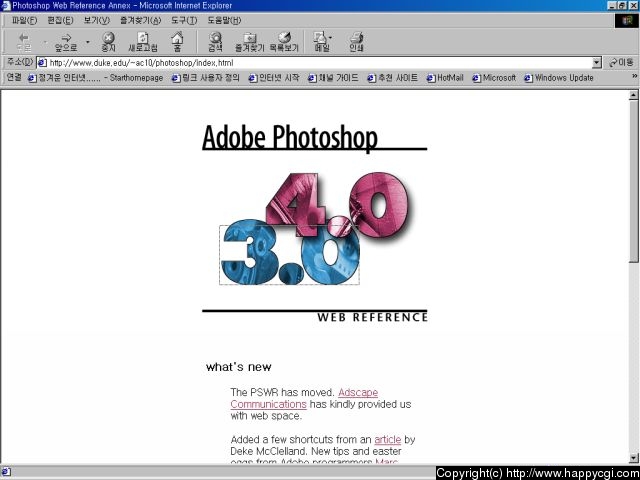The width and height of the screenshot is (640, 480).
Task: Open the Mail button dropdown arrow
Action: click(330, 38)
